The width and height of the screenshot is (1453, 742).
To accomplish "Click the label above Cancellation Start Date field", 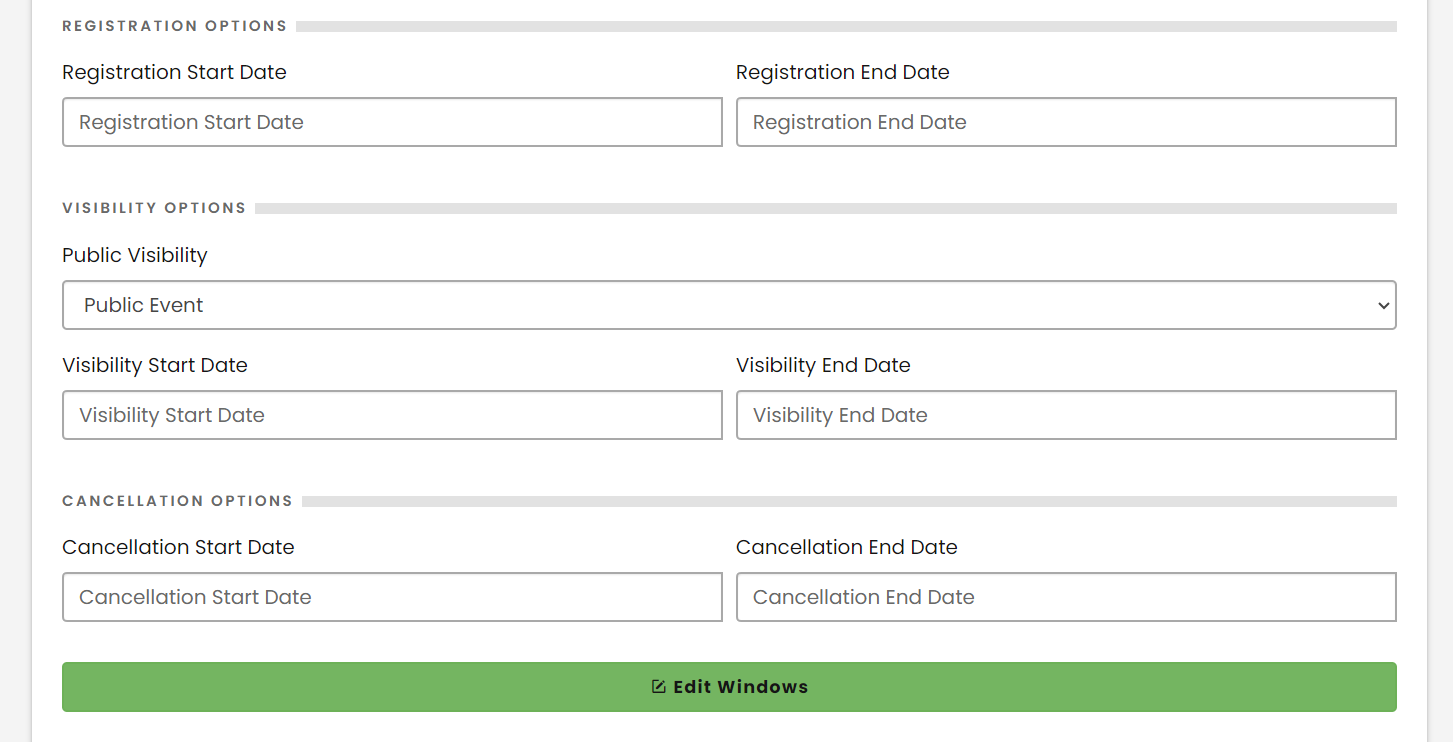I will click(x=178, y=547).
